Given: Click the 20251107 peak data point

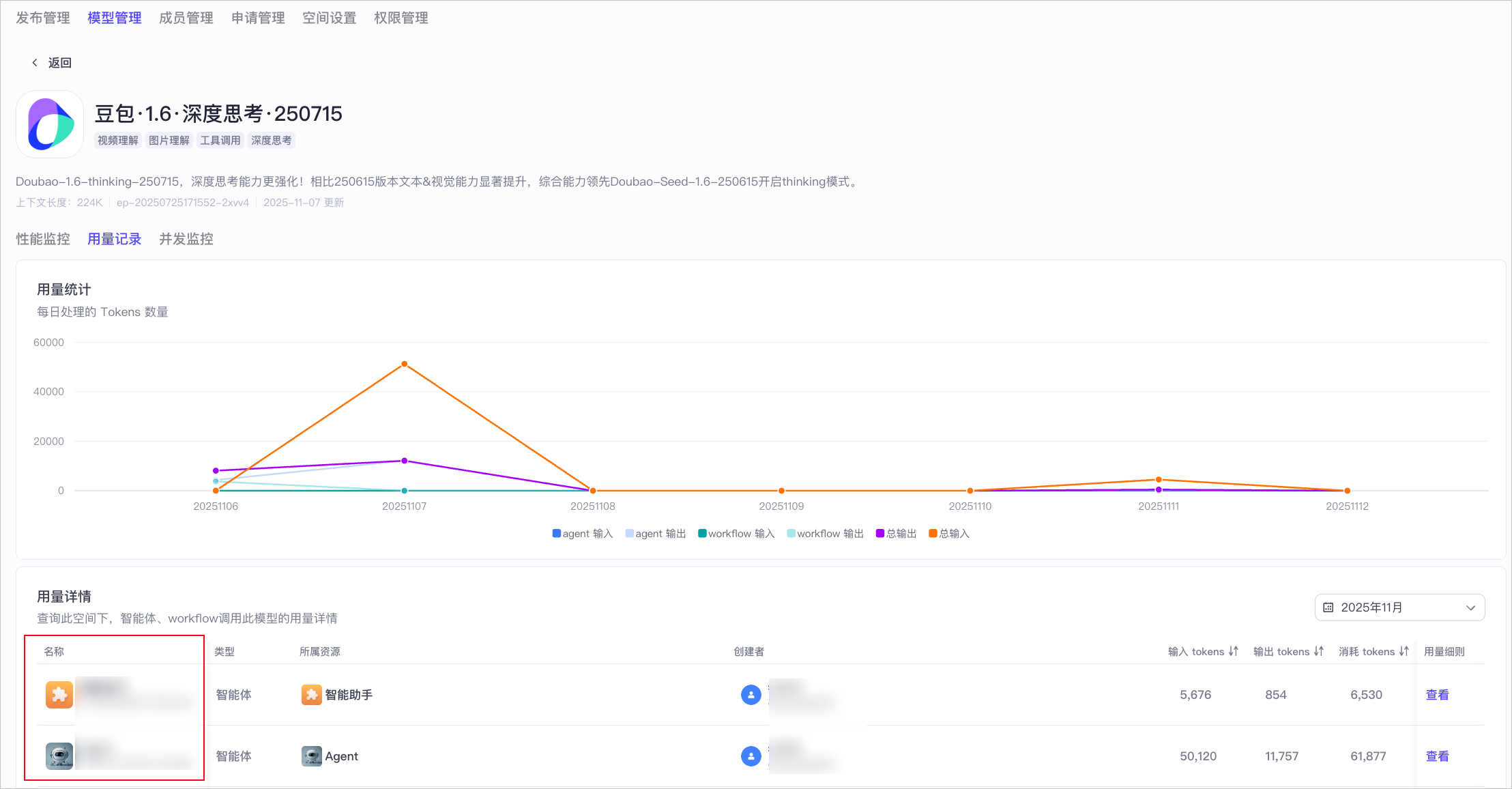Looking at the screenshot, I should tap(404, 364).
